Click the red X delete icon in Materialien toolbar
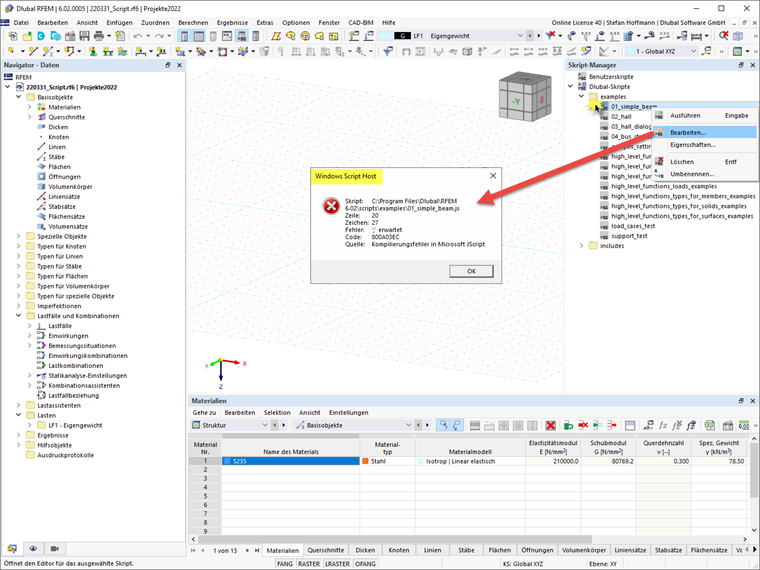This screenshot has height=570, width=760. pos(550,425)
